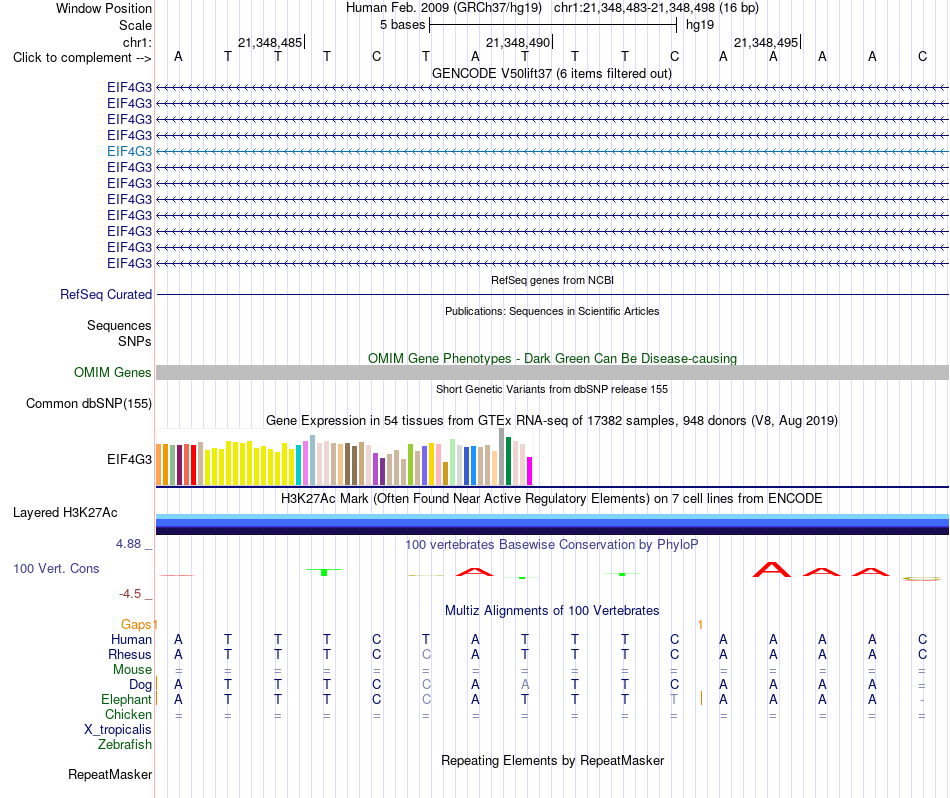The height and width of the screenshot is (798, 950).
Task: Click the Common dbSNP(155) label
Action: [x=89, y=404]
